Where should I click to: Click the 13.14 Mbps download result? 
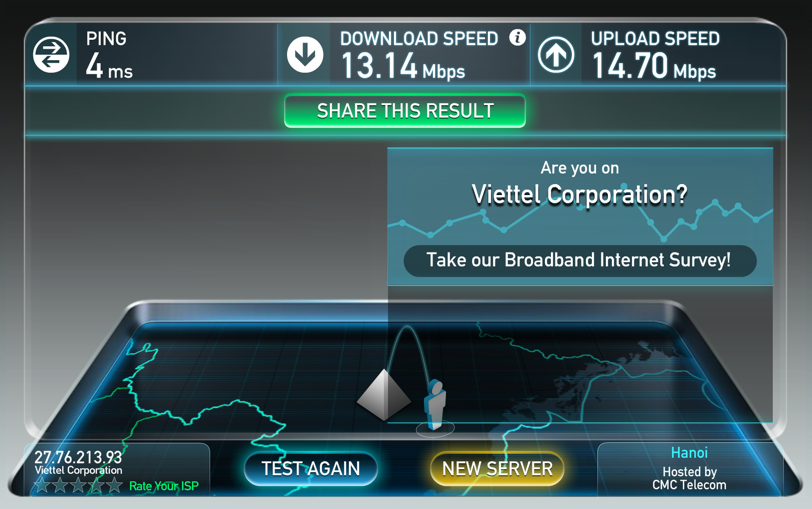[403, 66]
